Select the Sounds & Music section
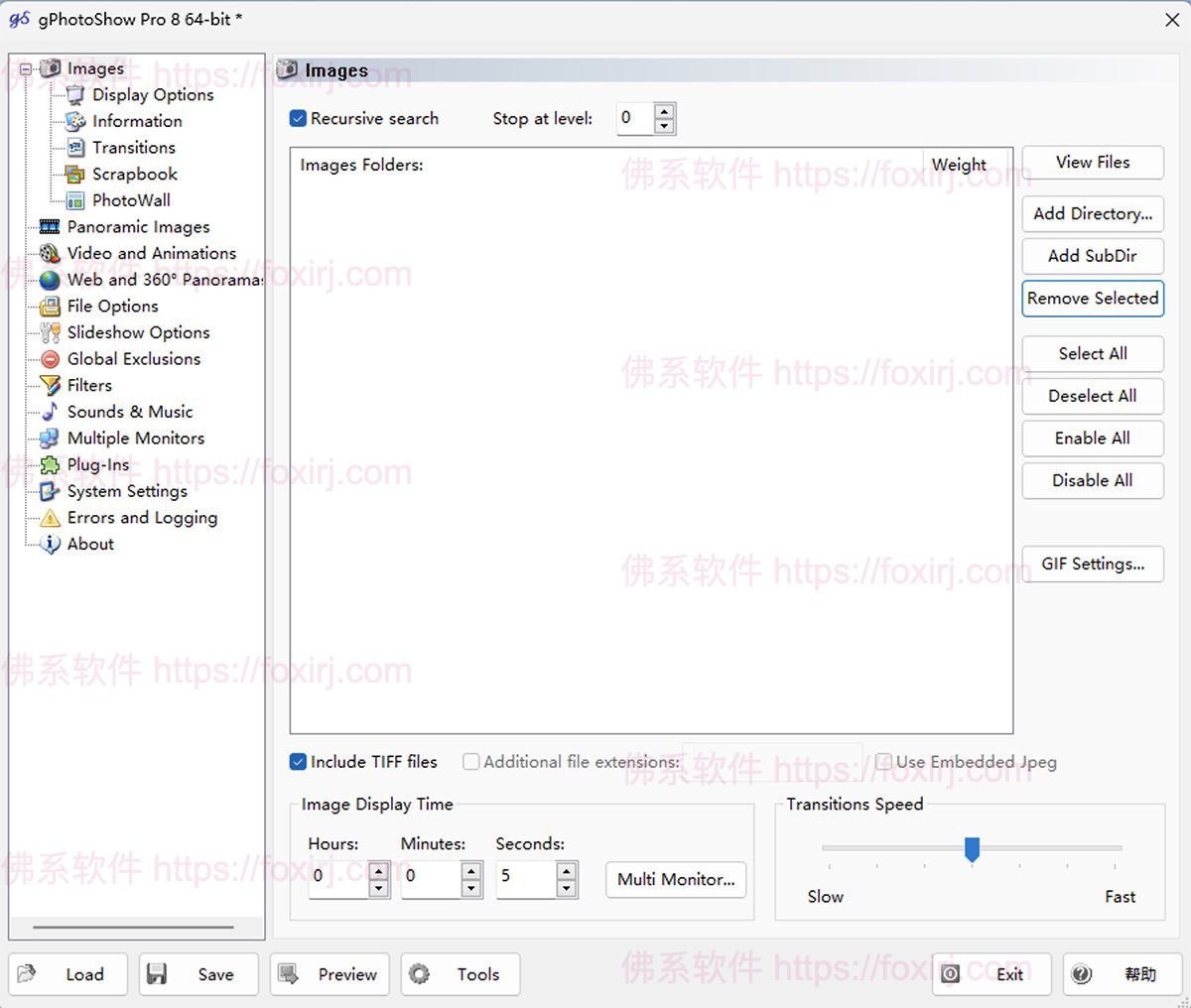 tap(129, 411)
